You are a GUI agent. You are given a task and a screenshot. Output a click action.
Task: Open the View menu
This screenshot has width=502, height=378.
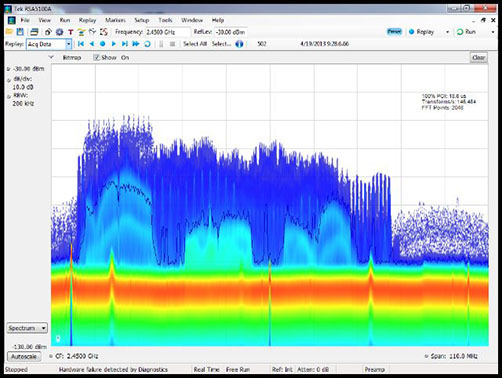tap(44, 20)
